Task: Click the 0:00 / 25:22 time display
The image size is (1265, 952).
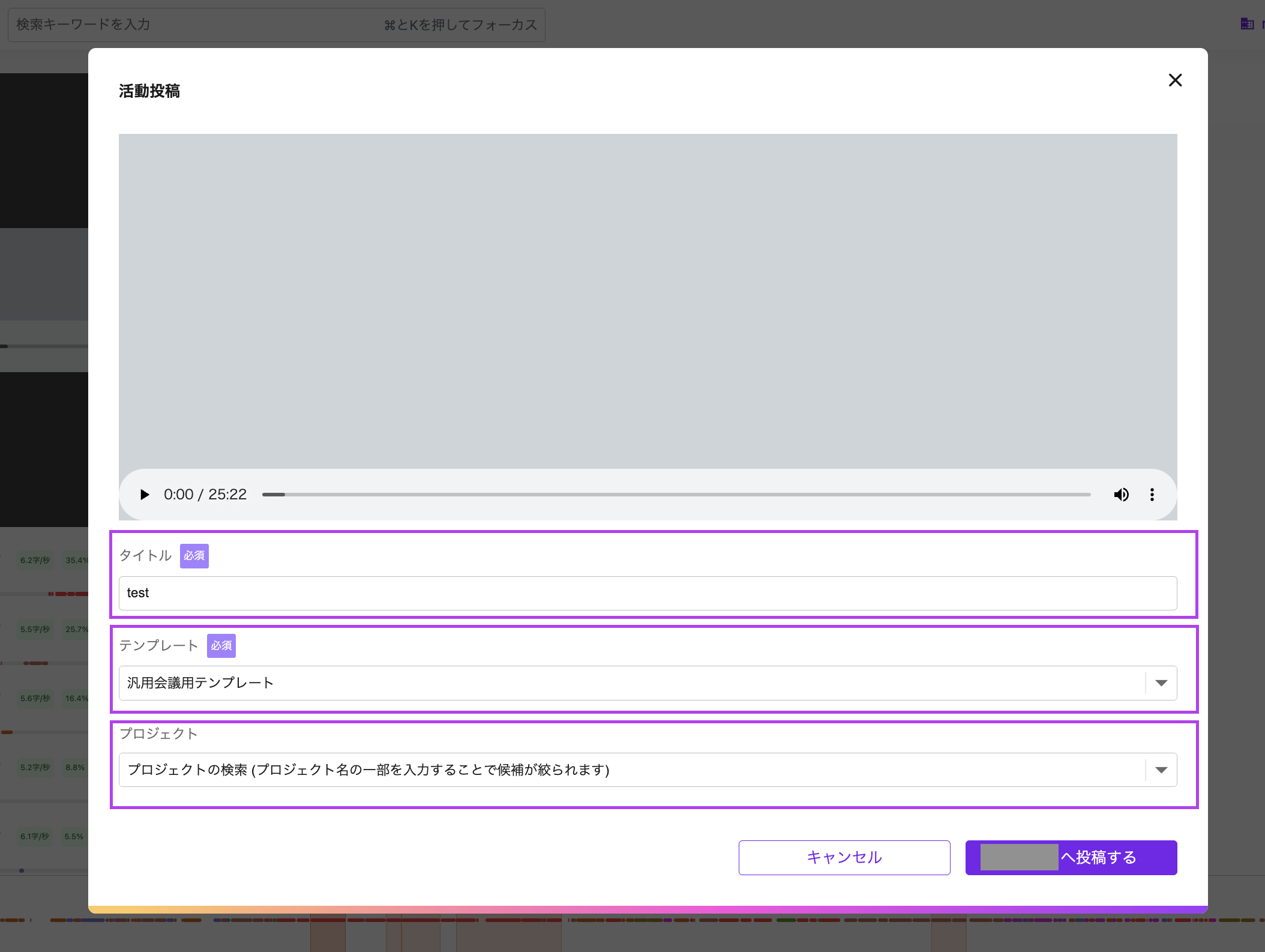Action: tap(205, 495)
